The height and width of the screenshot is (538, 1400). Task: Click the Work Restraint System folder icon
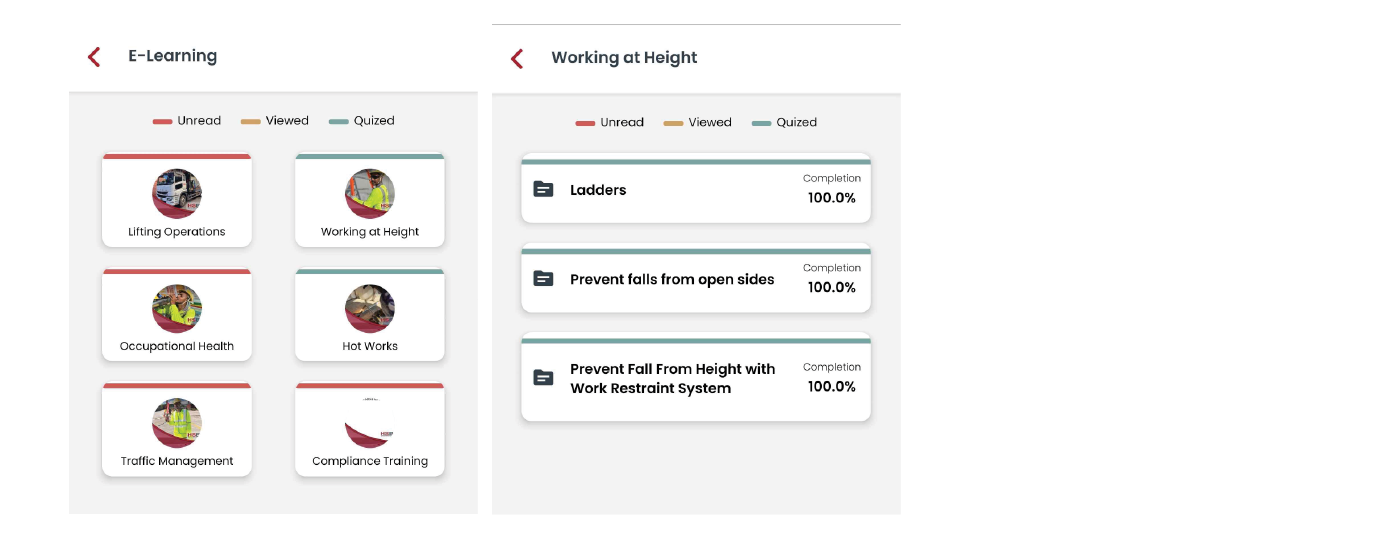click(543, 378)
